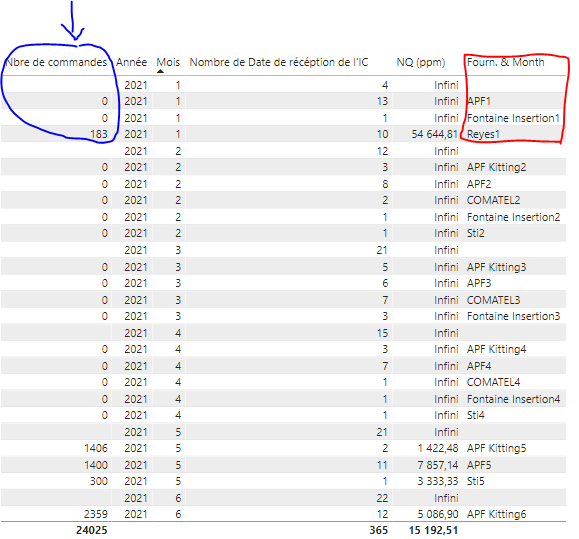Screen dimensions: 579x539
Task: Click the ascending sort arrow under Mois
Action: (160, 71)
